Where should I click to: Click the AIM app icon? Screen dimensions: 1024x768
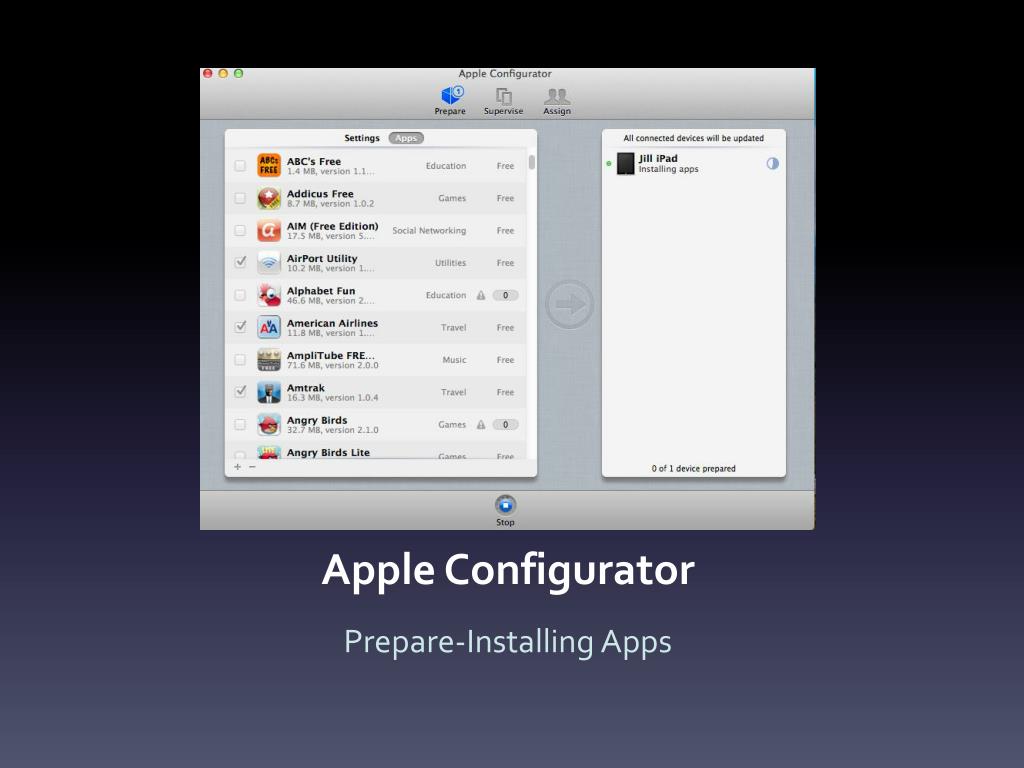point(269,230)
